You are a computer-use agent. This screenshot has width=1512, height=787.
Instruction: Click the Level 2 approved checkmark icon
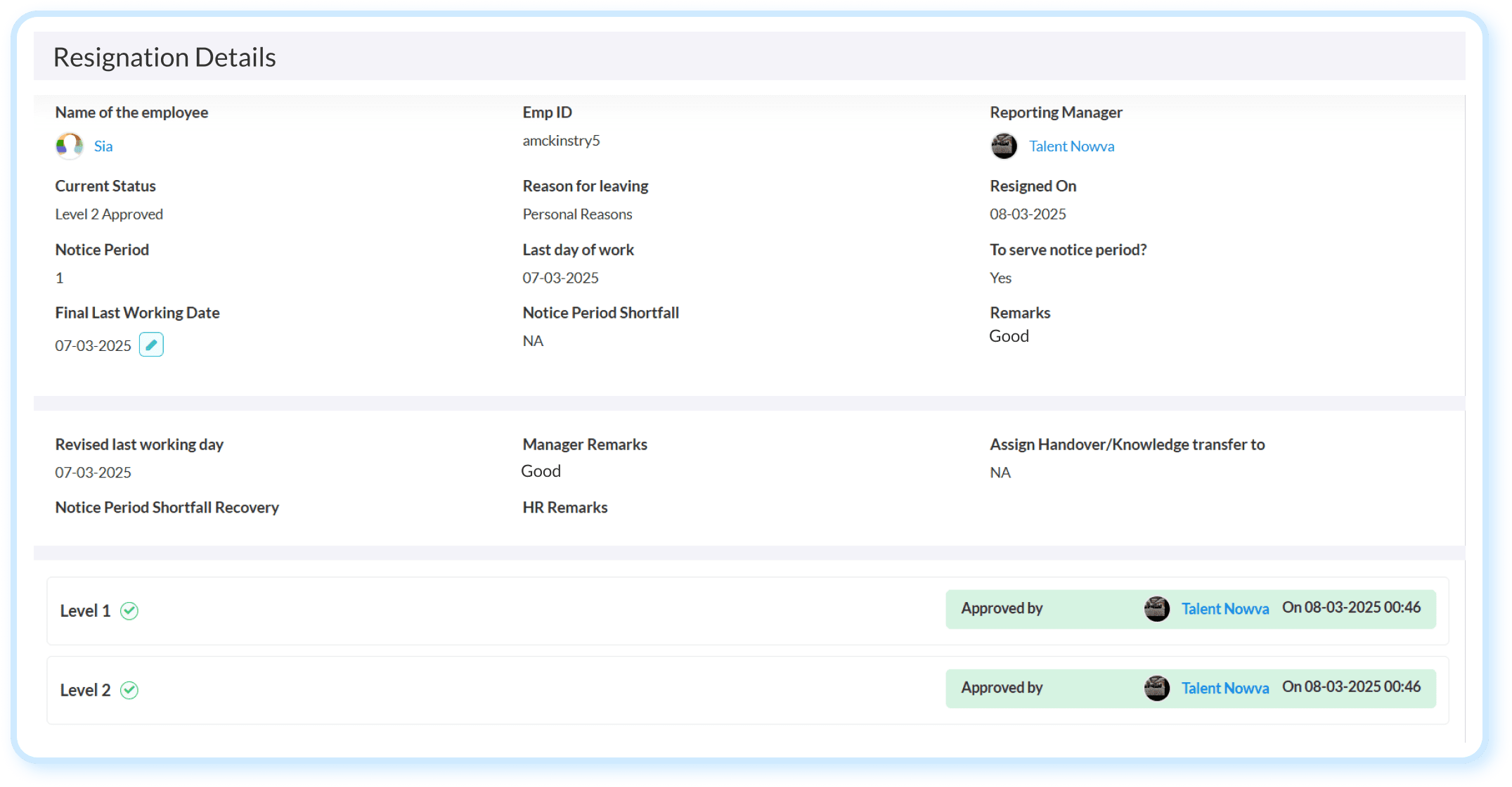[x=129, y=690]
